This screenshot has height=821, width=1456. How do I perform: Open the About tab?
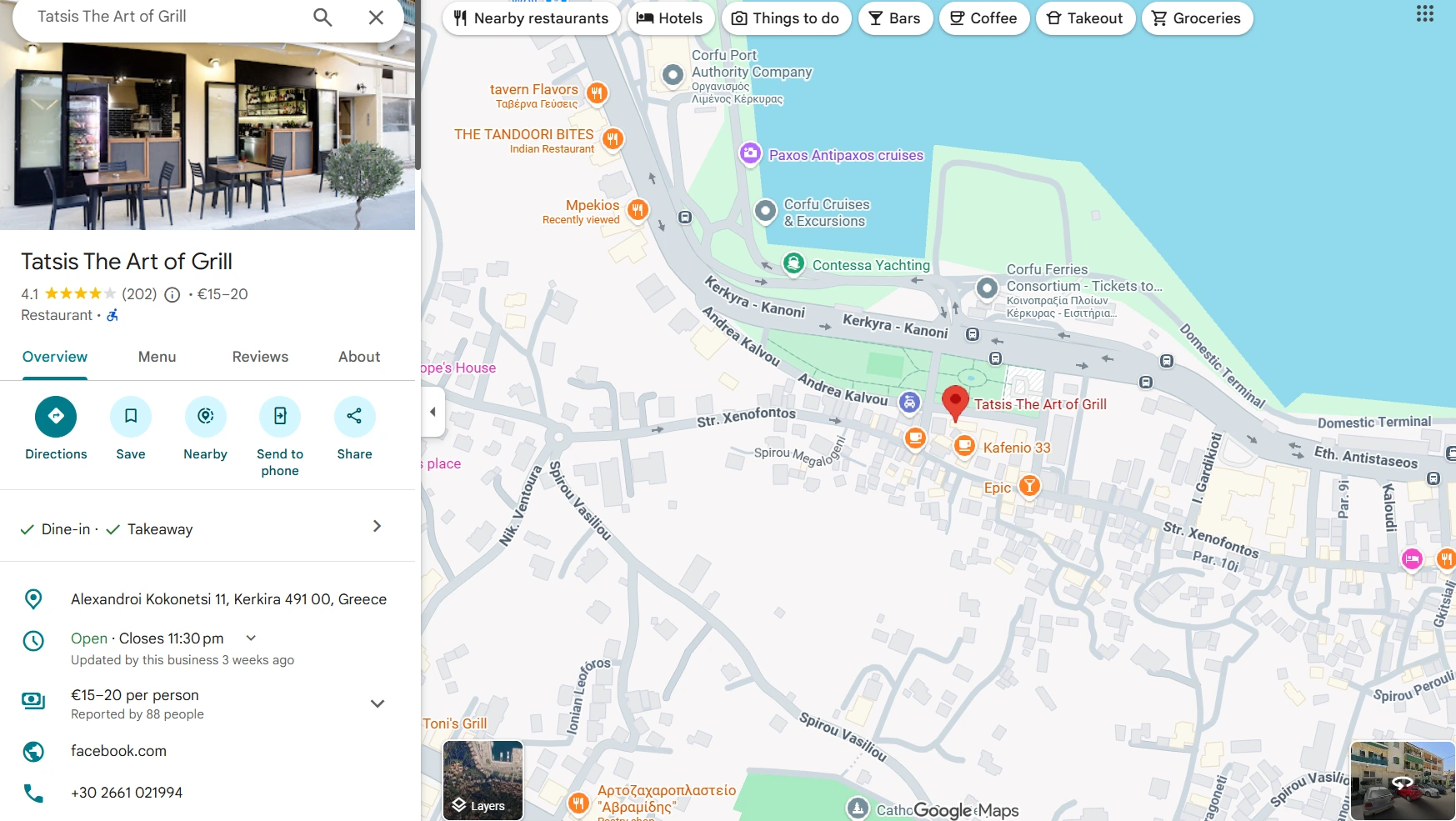[x=359, y=357]
